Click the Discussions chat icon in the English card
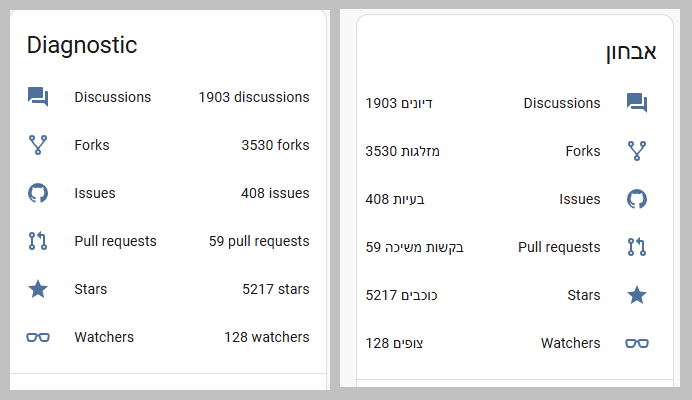Viewport: 692px width, 400px height. click(x=38, y=97)
